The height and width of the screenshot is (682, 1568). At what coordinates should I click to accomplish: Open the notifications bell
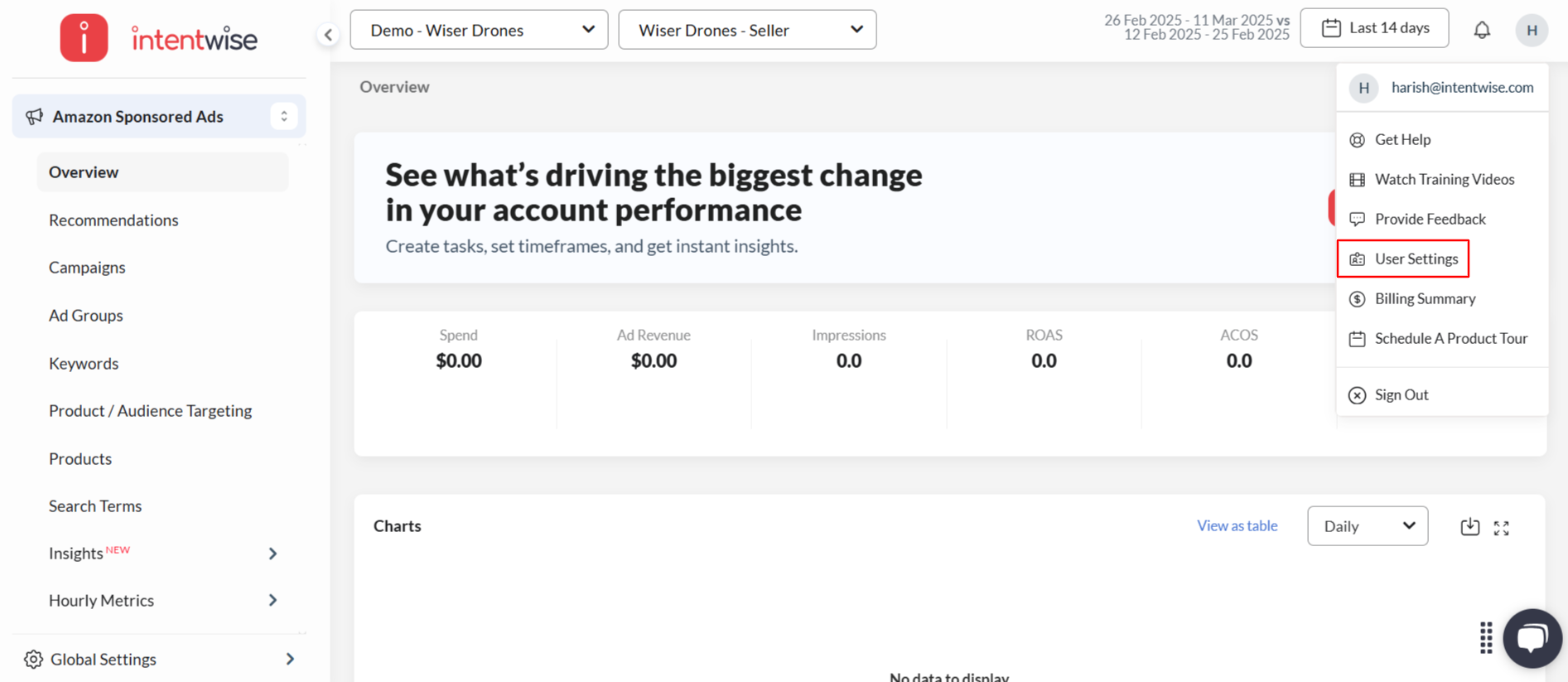[1482, 30]
